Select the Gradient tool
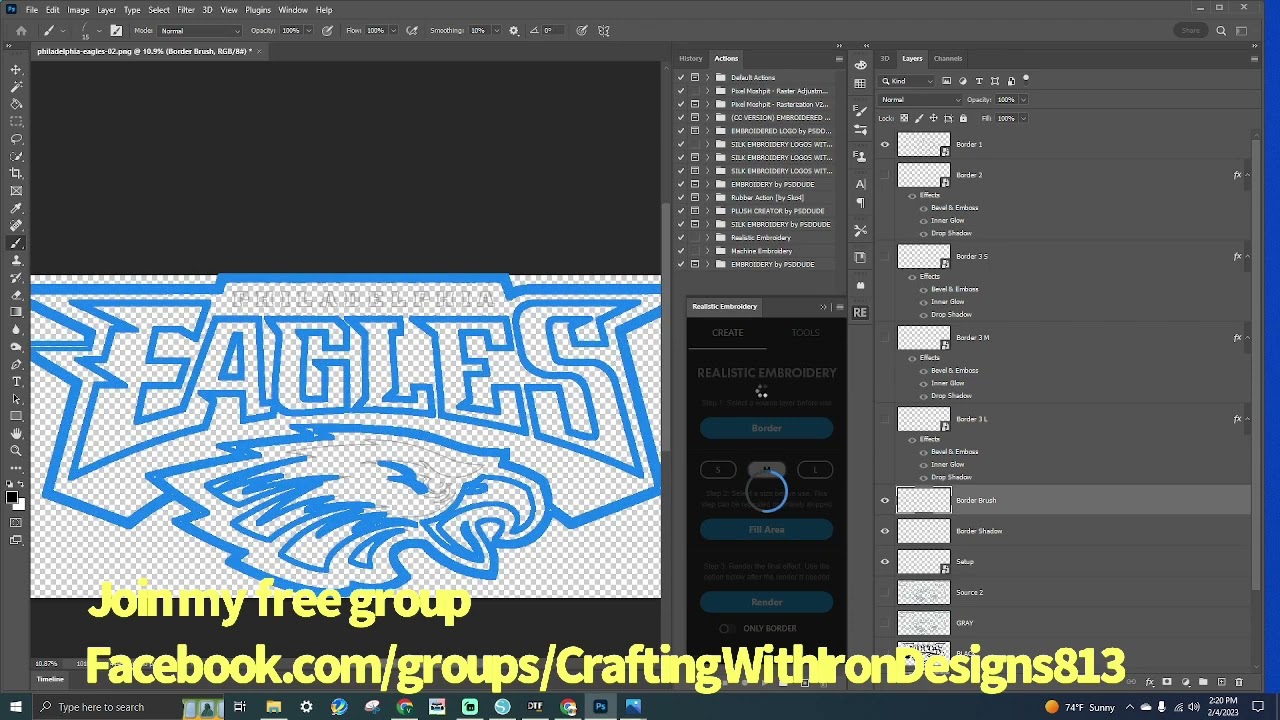Image resolution: width=1280 pixels, height=720 pixels. pyautogui.click(x=16, y=312)
